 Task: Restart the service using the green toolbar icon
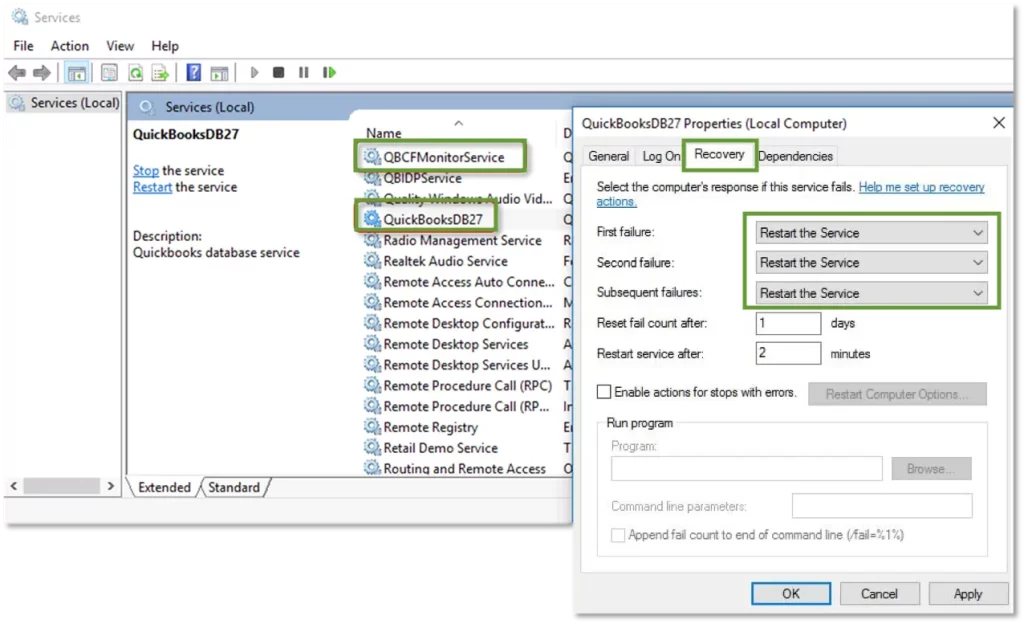[x=331, y=72]
